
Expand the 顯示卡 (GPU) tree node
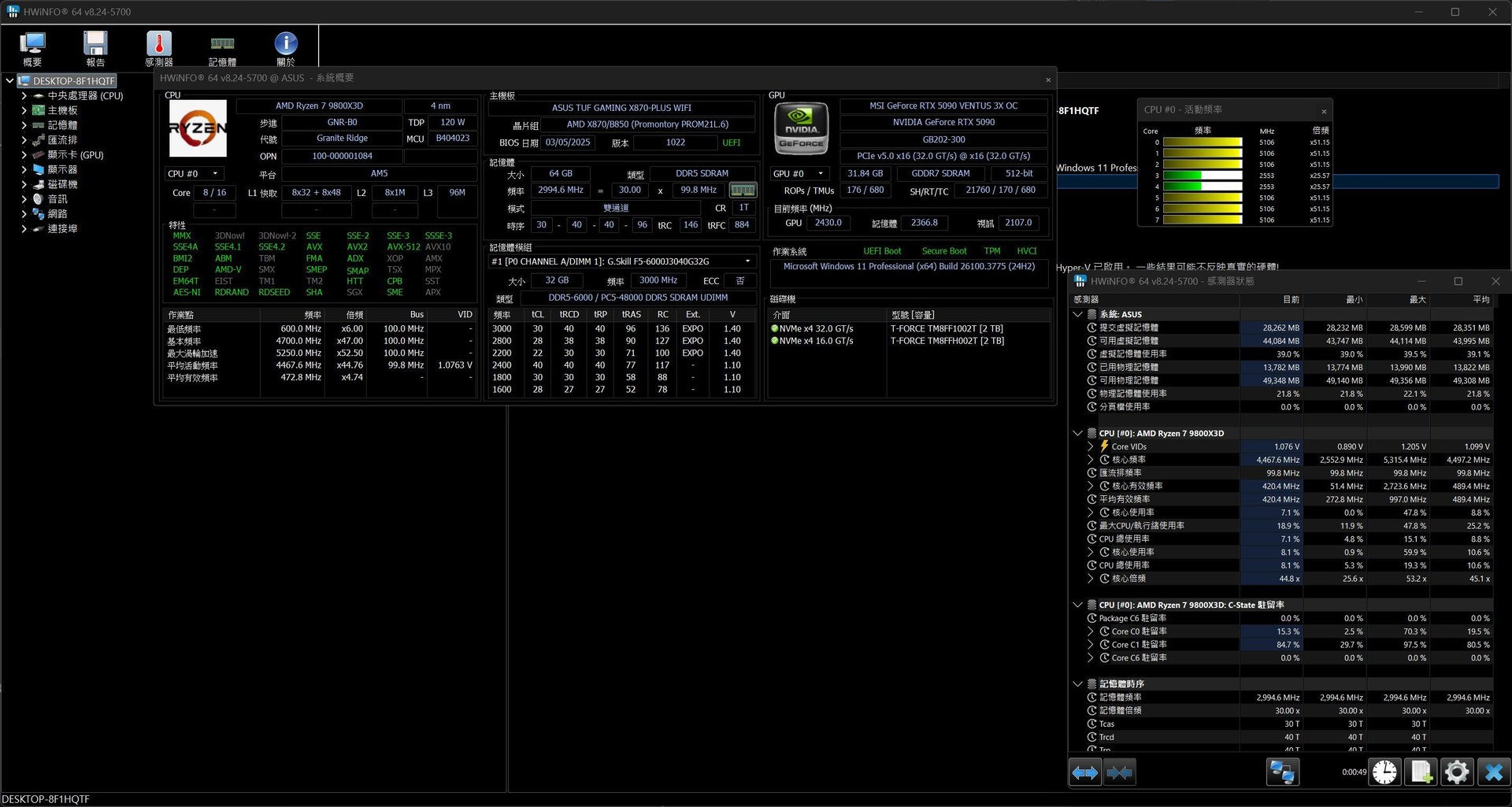24,155
